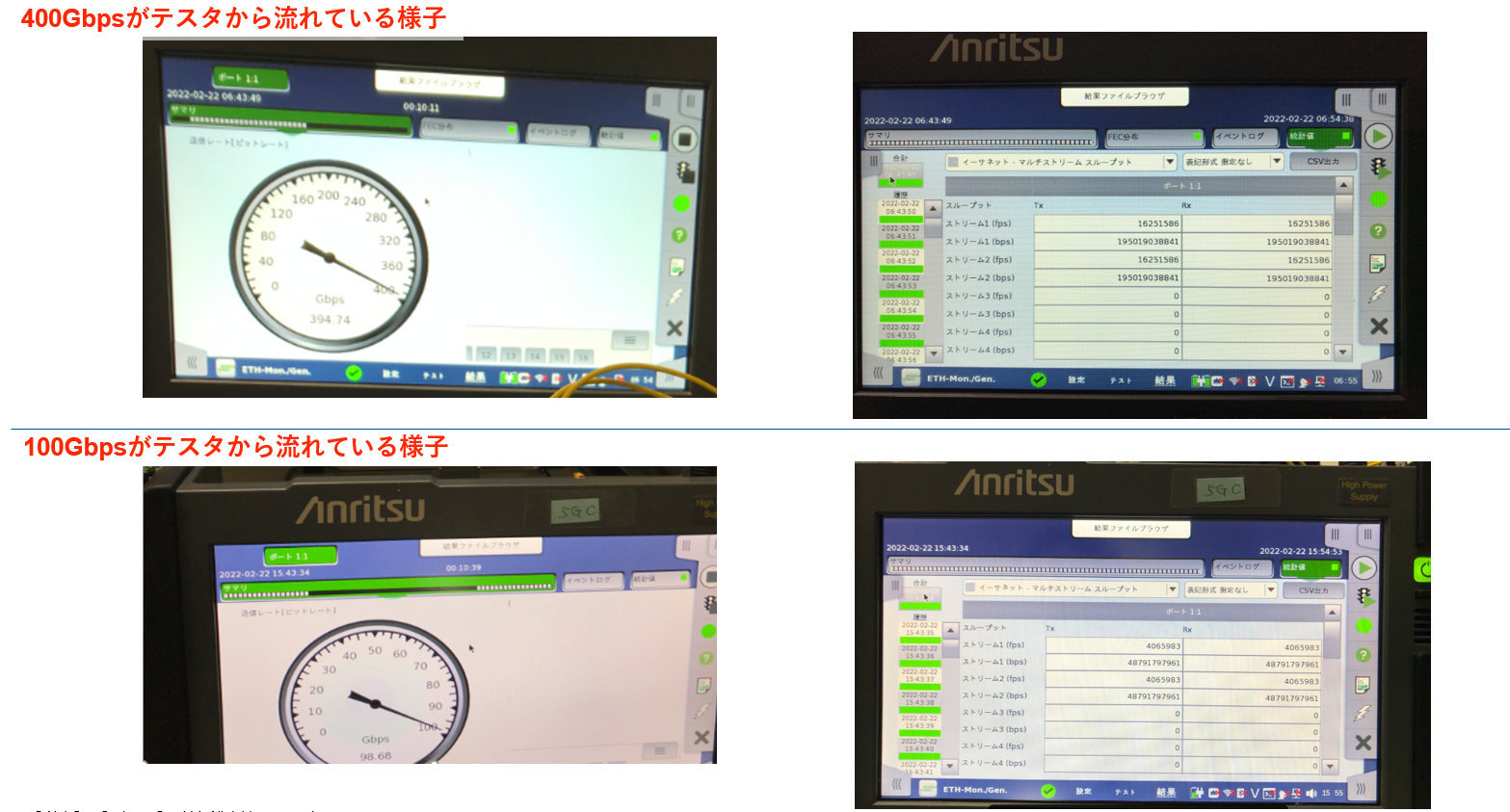
Task: Open Help question-mark icon on 100Gbps table screen
Action: [1363, 655]
